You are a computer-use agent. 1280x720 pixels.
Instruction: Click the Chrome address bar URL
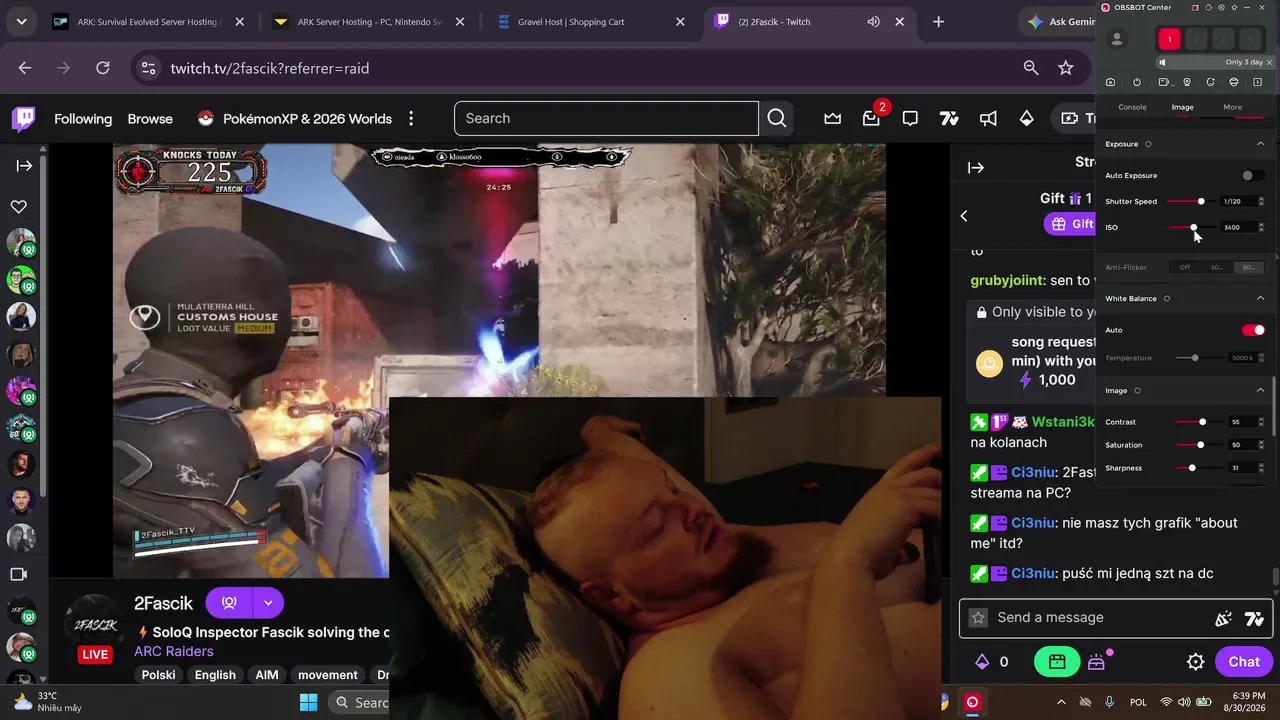[270, 68]
